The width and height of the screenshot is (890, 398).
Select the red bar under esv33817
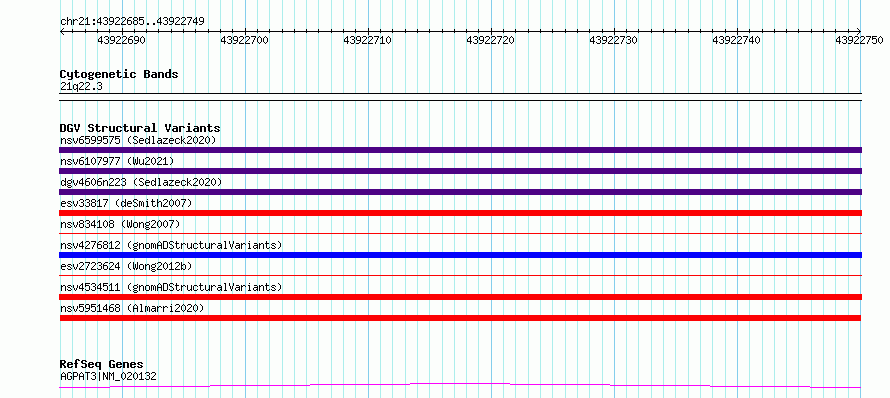[460, 213]
